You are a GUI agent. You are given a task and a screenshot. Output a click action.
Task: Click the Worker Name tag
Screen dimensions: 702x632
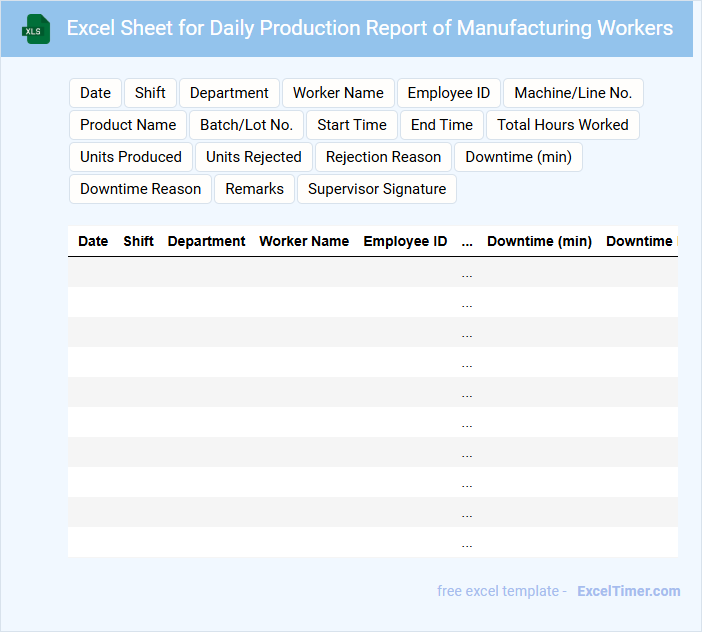point(338,93)
